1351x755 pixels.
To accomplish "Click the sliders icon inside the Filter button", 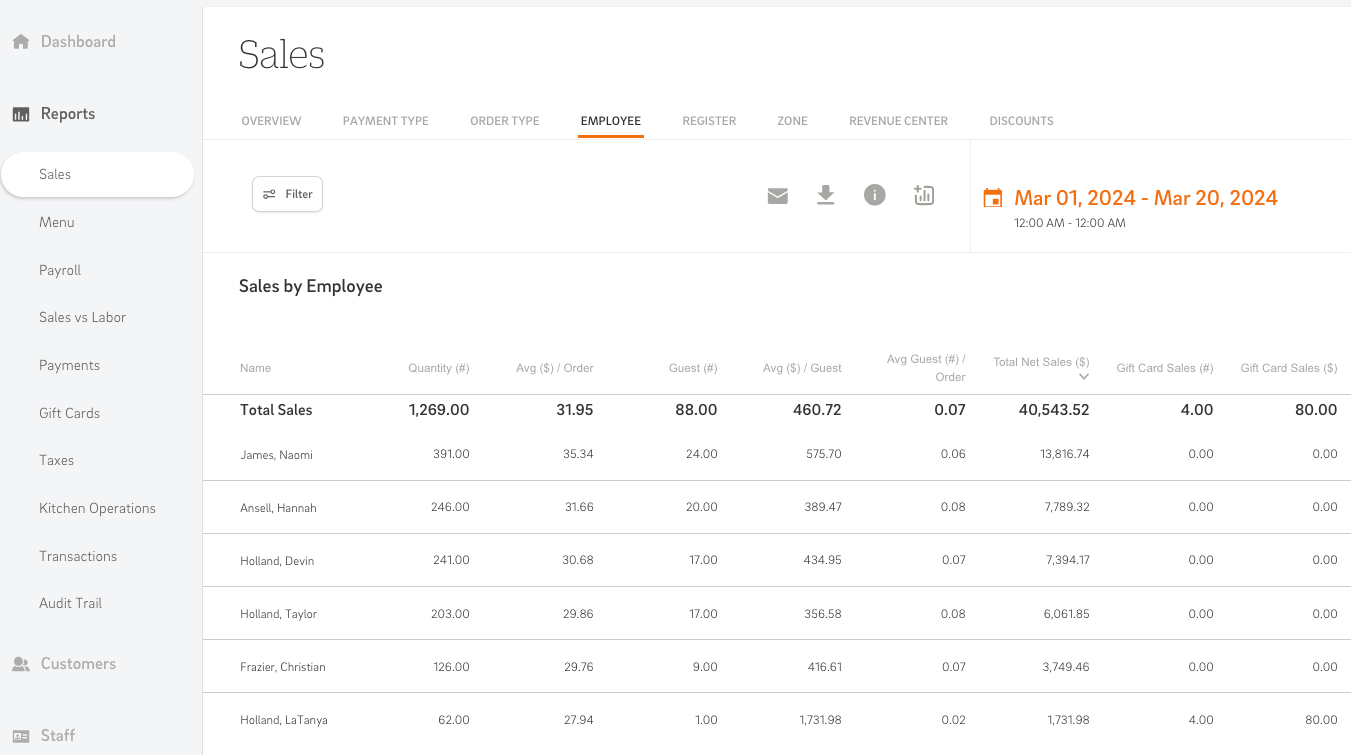I will (269, 194).
